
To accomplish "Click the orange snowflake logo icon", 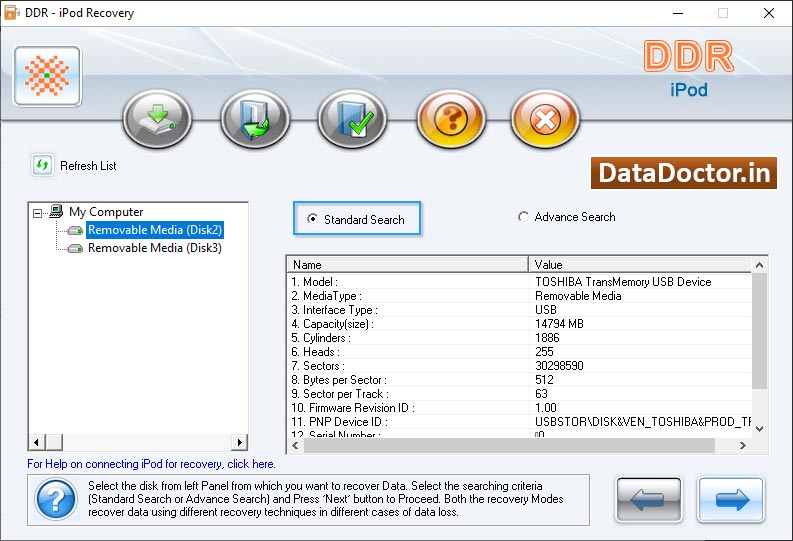I will click(x=47, y=76).
